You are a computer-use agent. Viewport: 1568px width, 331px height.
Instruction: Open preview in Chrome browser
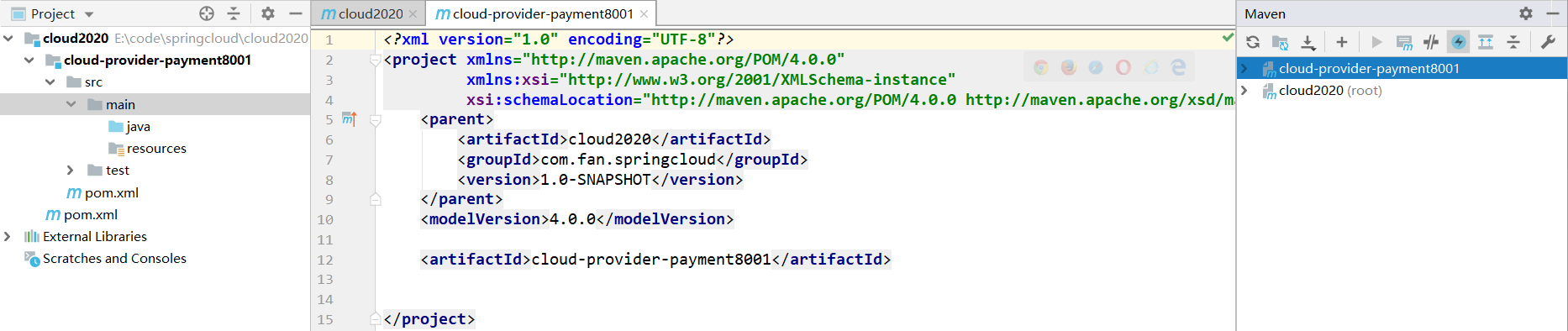(1041, 67)
